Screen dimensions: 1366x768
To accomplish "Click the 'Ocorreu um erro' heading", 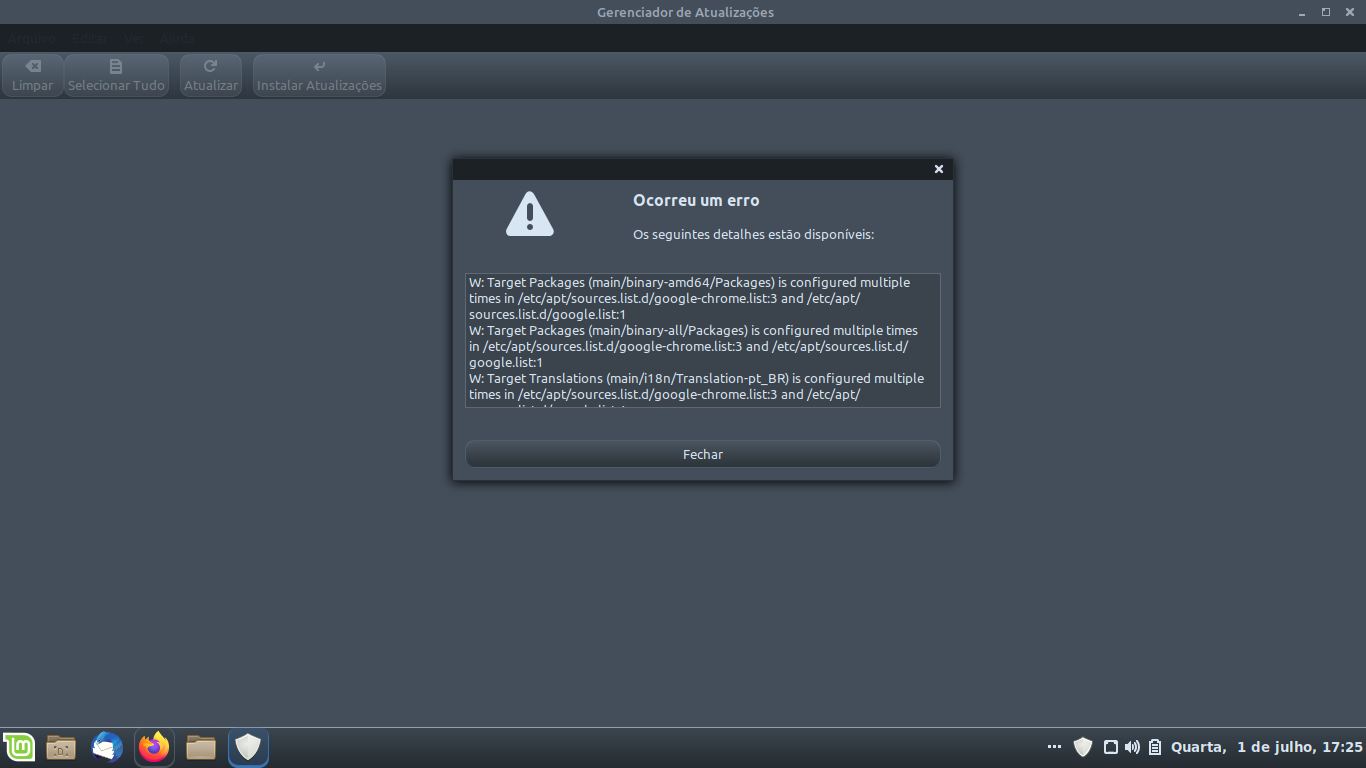I will pyautogui.click(x=696, y=200).
